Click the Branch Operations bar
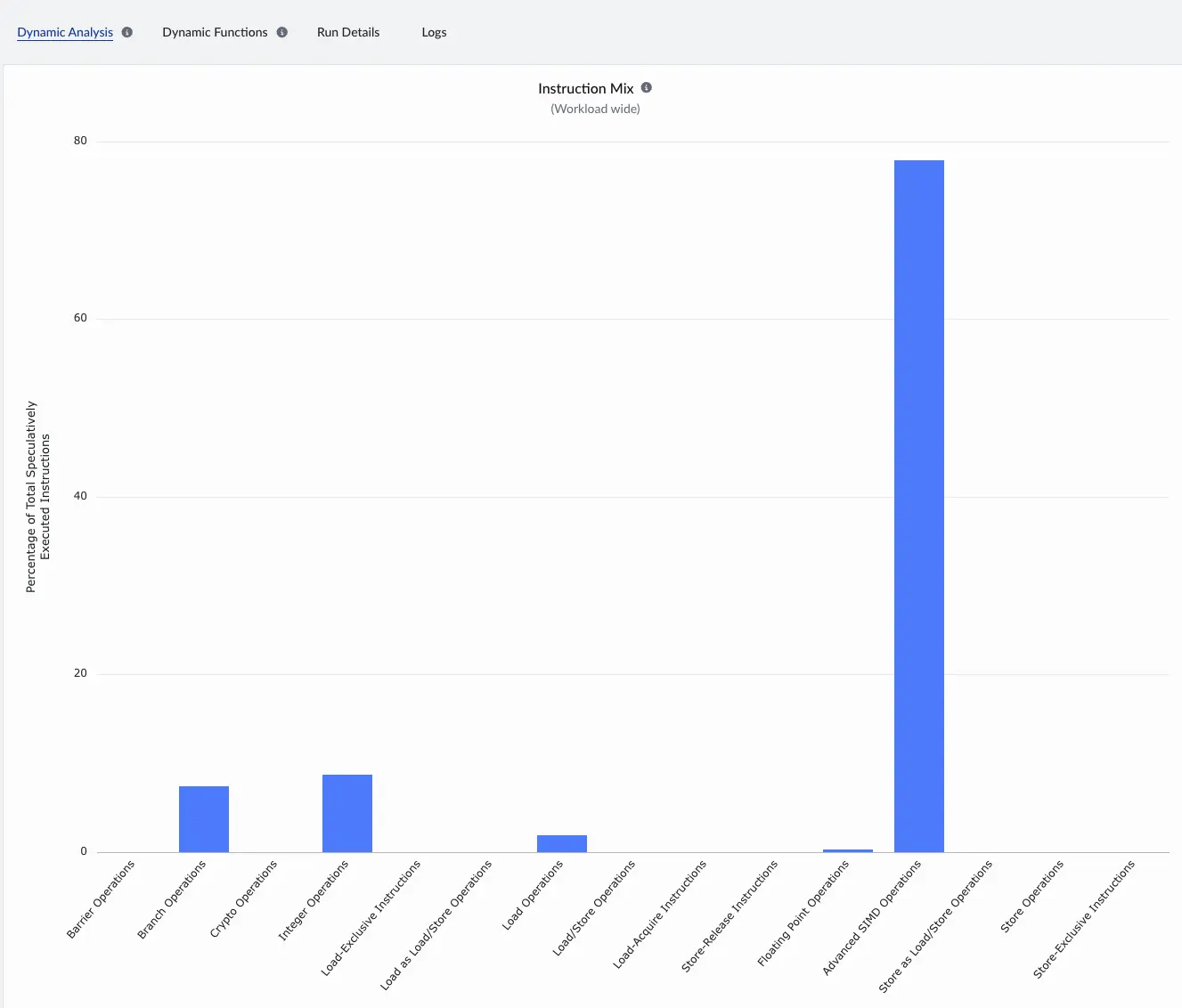1182x1008 pixels. tap(204, 818)
